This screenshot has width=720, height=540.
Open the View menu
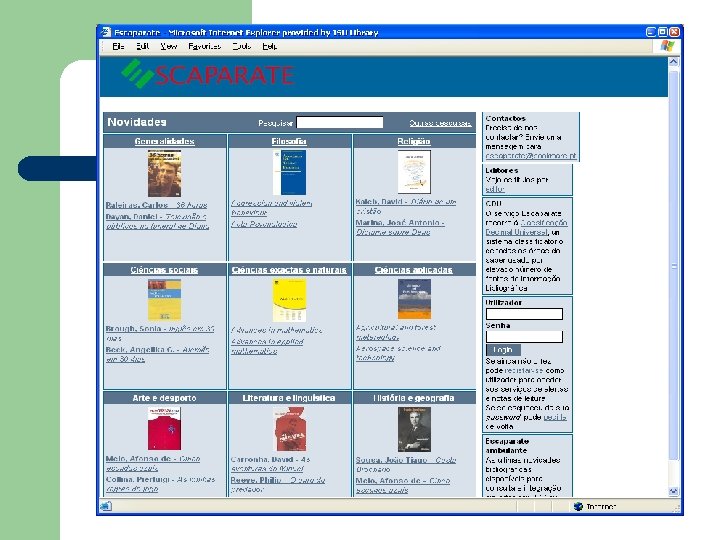coord(169,46)
